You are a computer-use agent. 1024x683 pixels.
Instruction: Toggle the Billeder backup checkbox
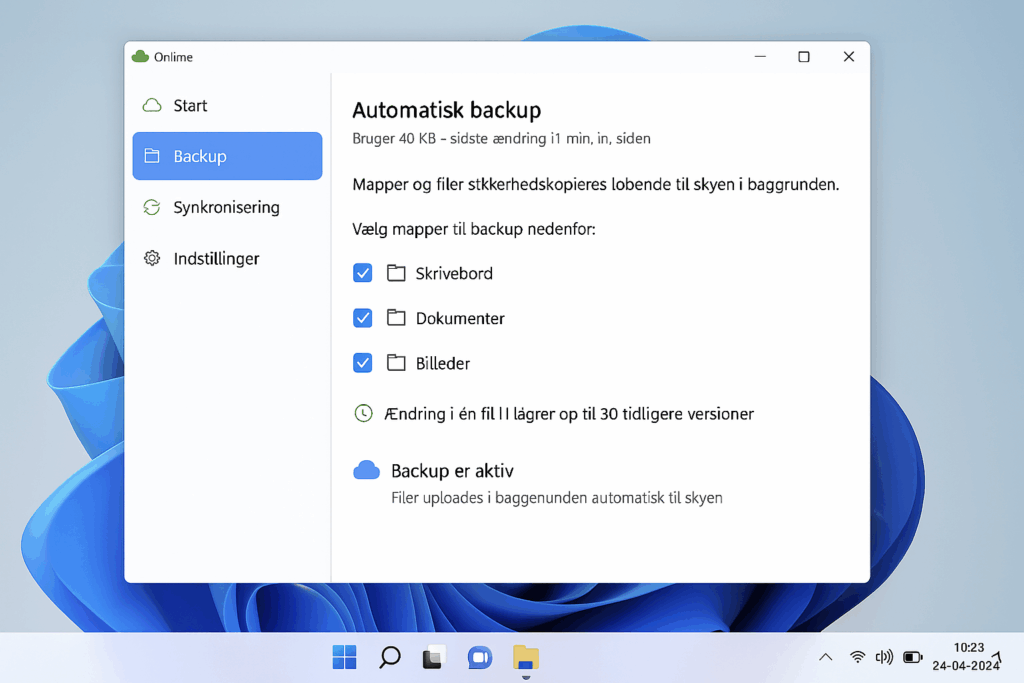362,363
